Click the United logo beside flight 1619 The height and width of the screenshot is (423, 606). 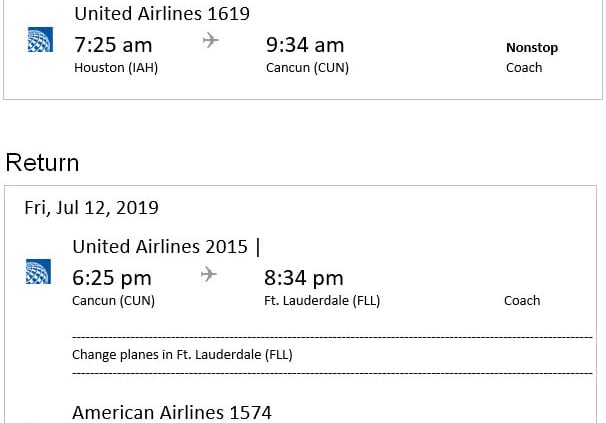point(40,41)
